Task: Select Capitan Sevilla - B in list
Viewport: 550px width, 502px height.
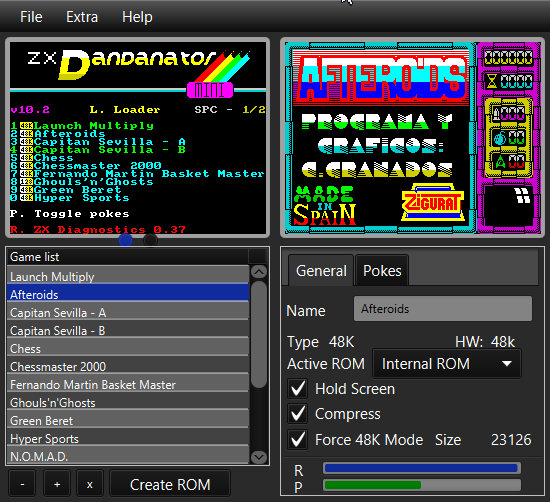Action: coord(128,329)
